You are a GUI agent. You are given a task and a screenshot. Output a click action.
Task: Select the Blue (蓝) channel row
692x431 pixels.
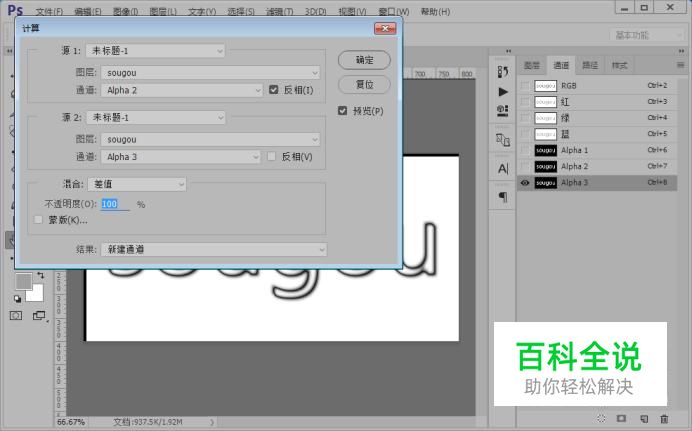click(597, 134)
